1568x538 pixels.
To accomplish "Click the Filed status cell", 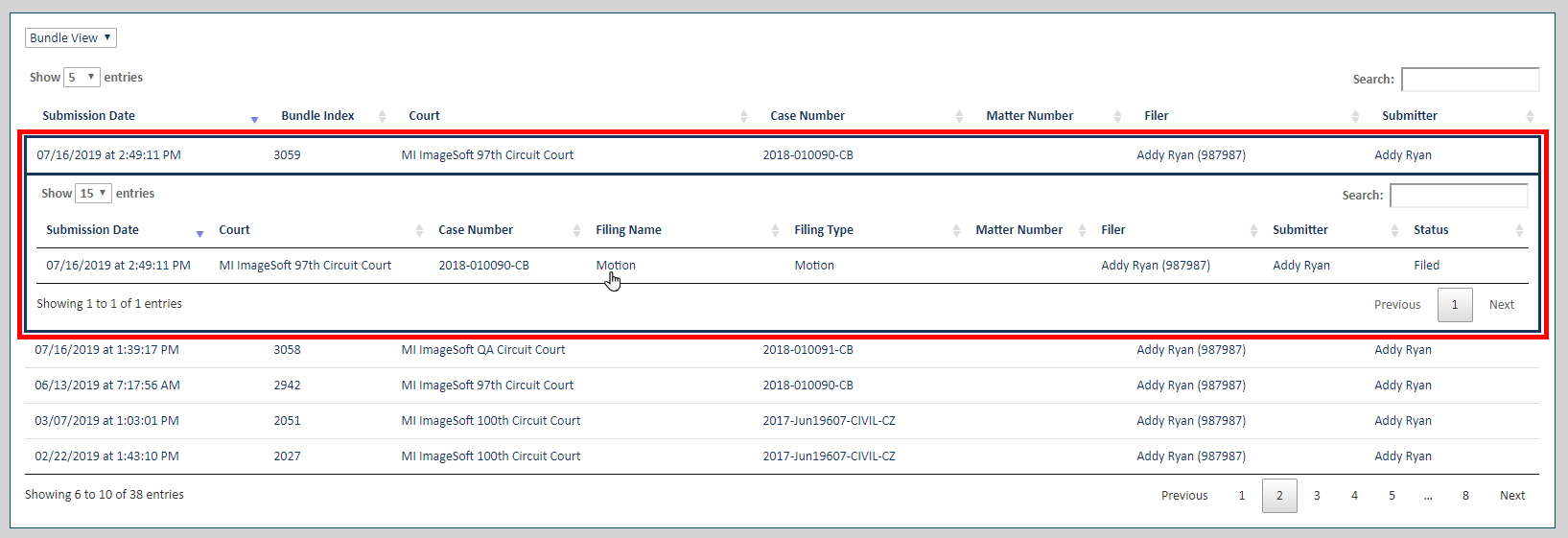I will (x=1426, y=266).
